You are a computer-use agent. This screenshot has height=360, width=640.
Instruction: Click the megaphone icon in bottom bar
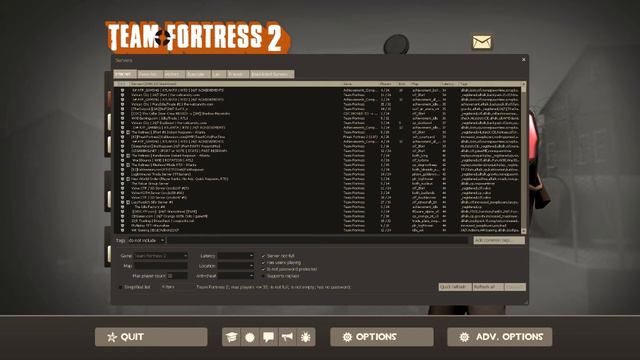[287, 337]
